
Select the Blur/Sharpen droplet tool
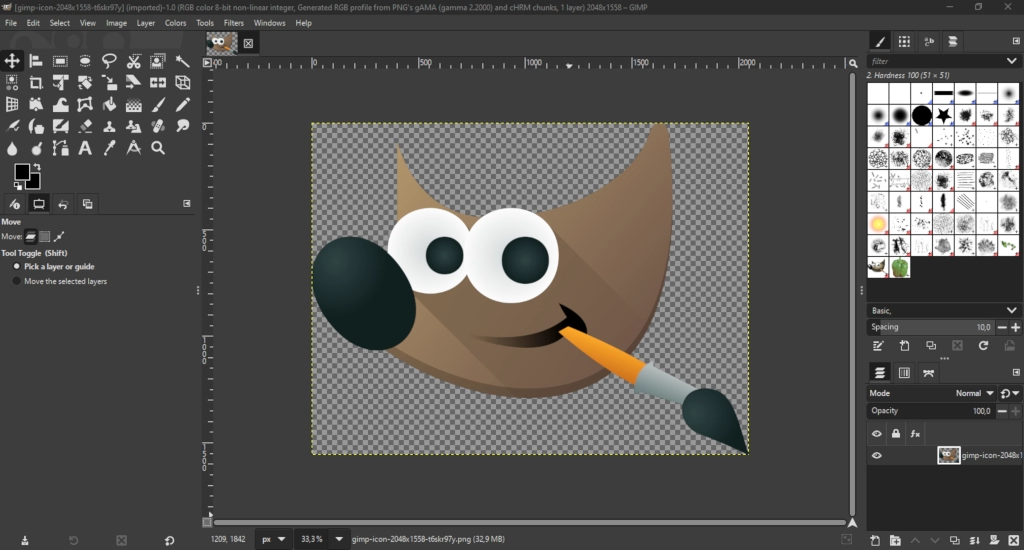tap(12, 148)
